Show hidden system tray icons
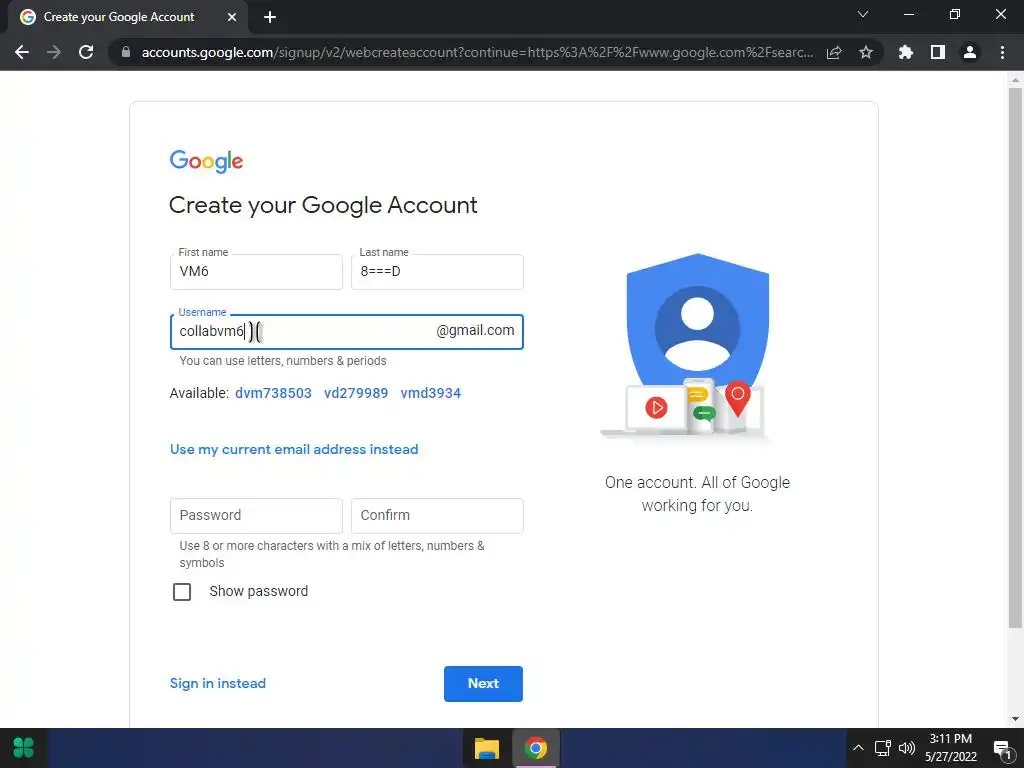 859,748
